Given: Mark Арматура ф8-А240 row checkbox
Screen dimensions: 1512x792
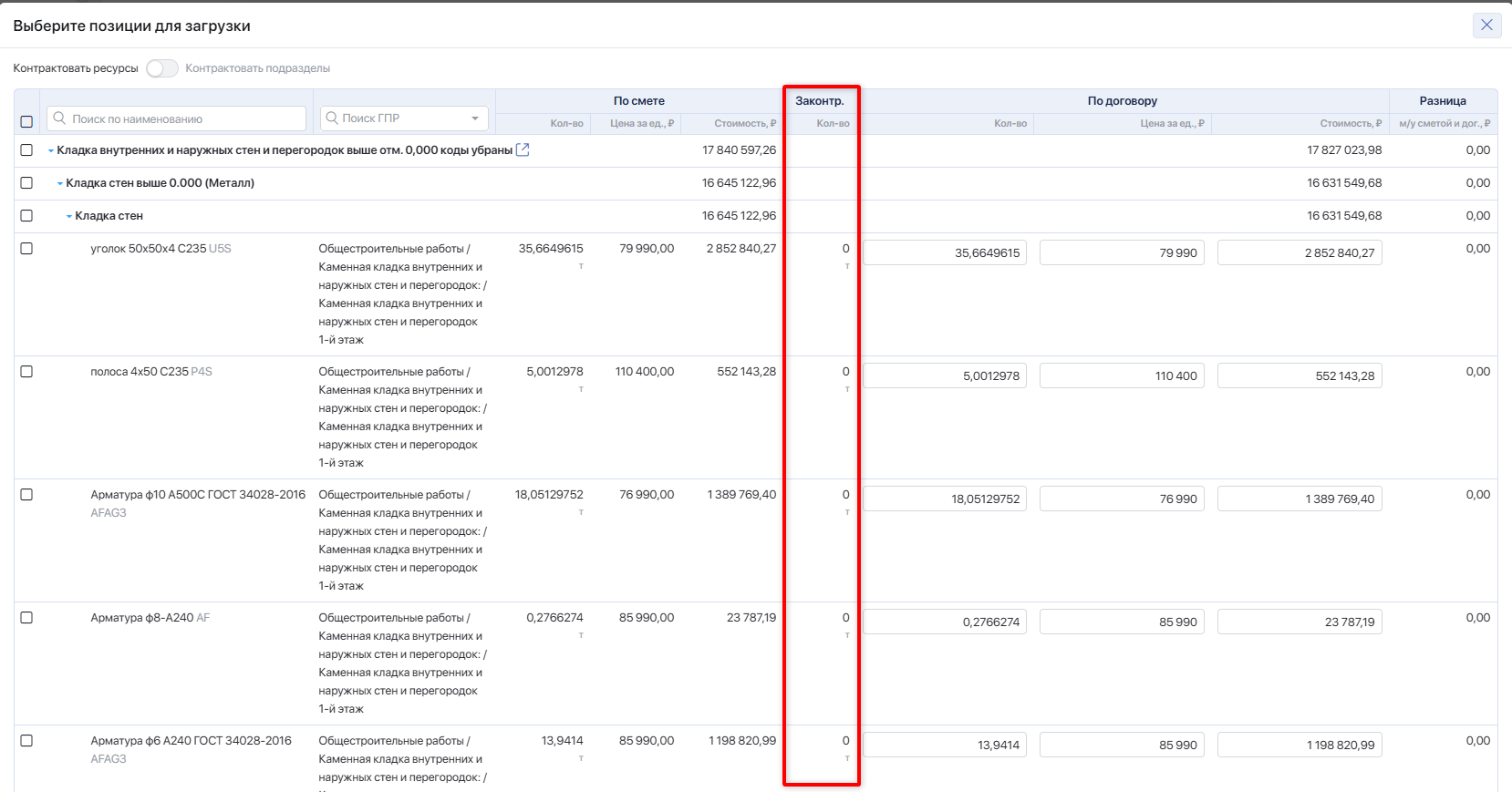Looking at the screenshot, I should (26, 618).
